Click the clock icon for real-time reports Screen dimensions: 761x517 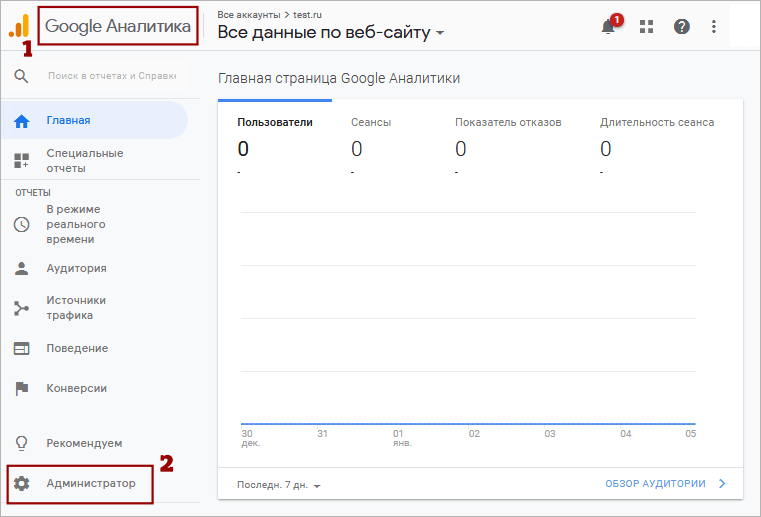[x=21, y=224]
